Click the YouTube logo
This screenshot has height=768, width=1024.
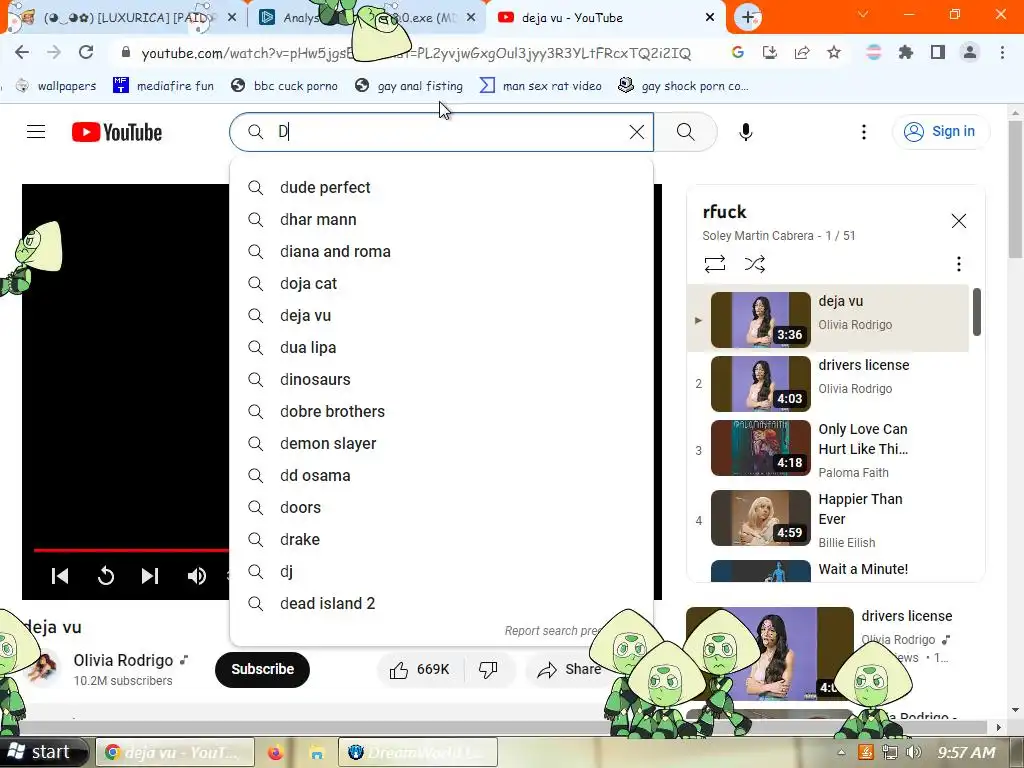pyautogui.click(x=117, y=132)
